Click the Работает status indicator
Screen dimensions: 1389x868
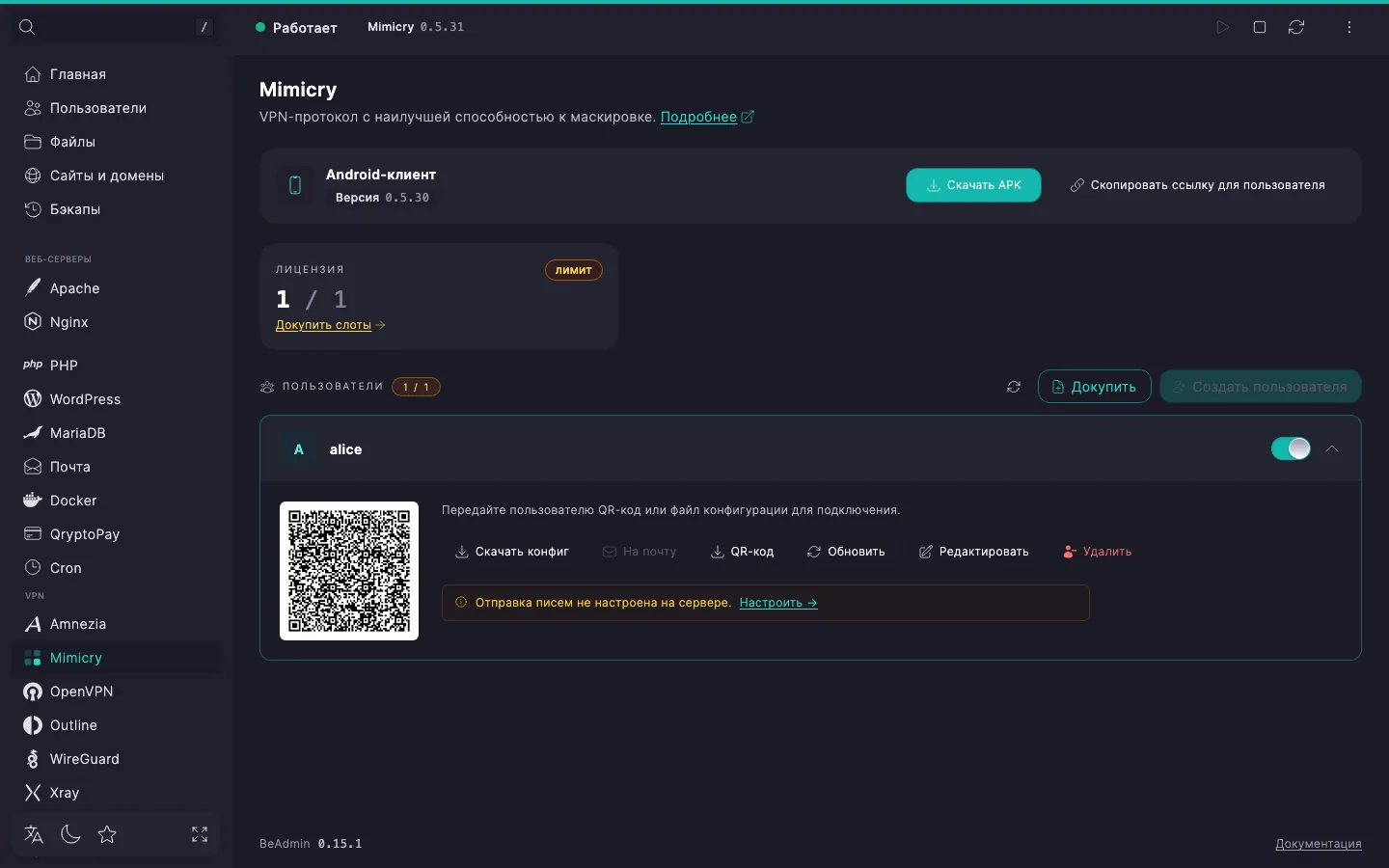click(x=296, y=27)
